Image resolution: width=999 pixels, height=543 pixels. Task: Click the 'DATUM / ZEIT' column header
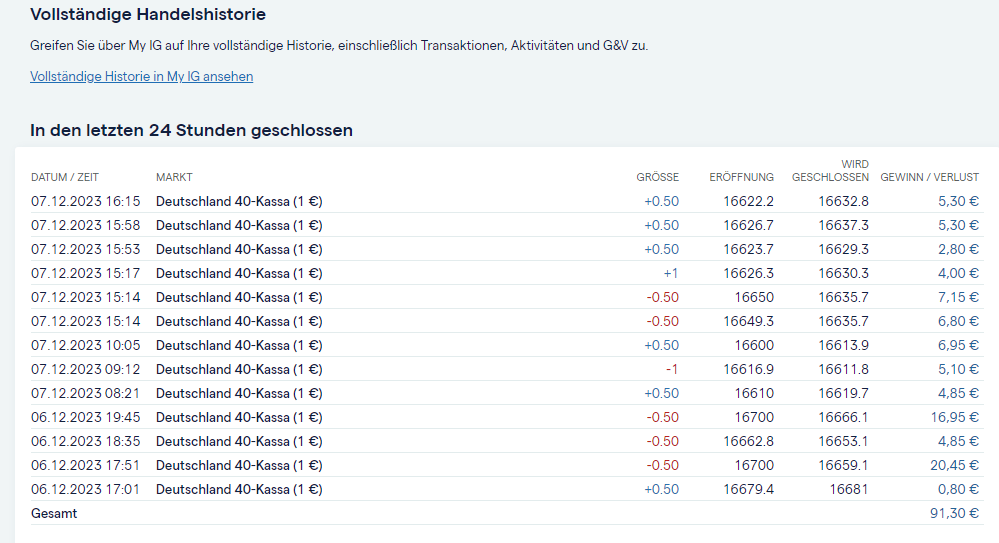click(64, 177)
